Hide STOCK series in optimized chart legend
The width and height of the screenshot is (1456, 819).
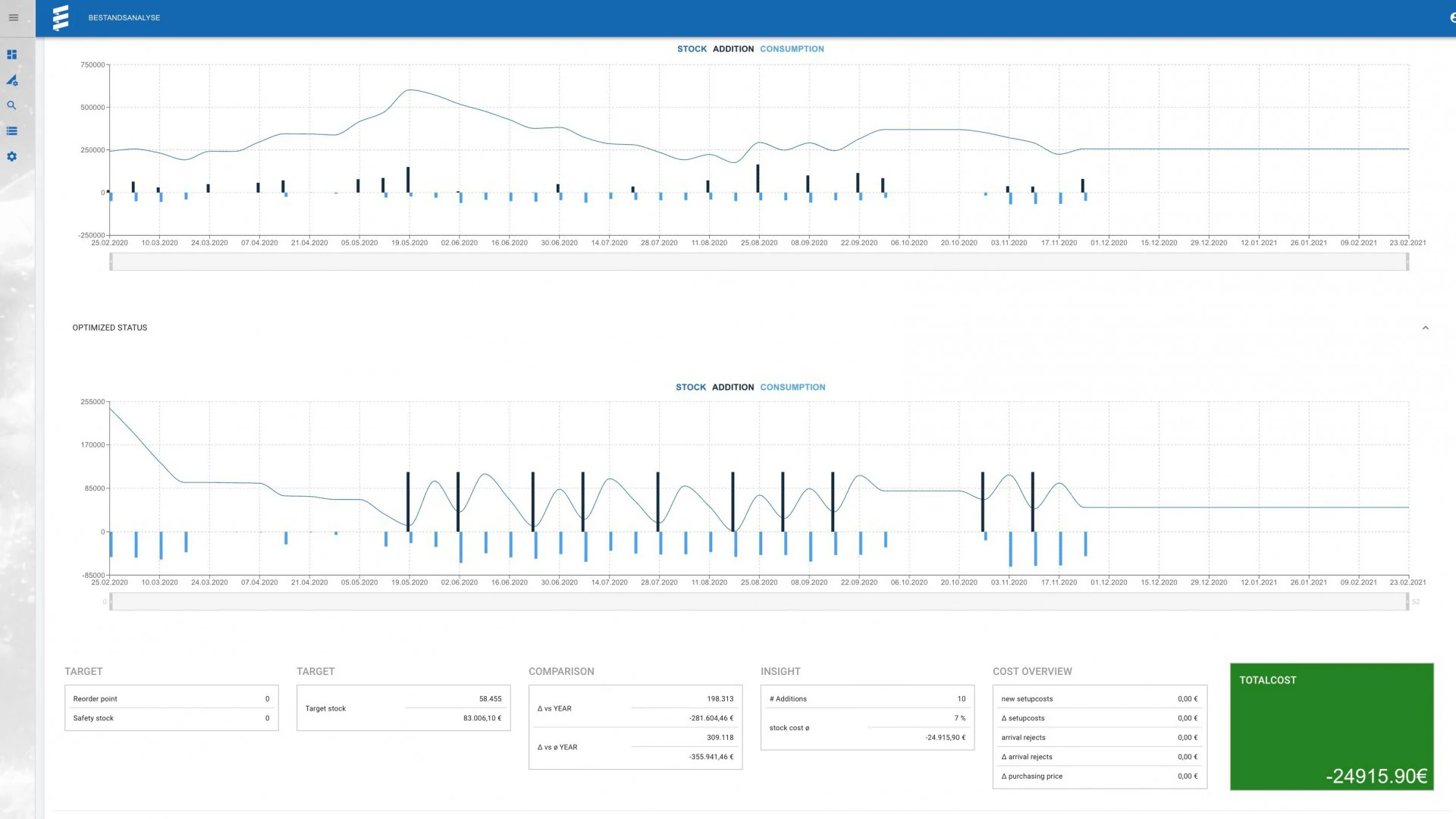[690, 387]
